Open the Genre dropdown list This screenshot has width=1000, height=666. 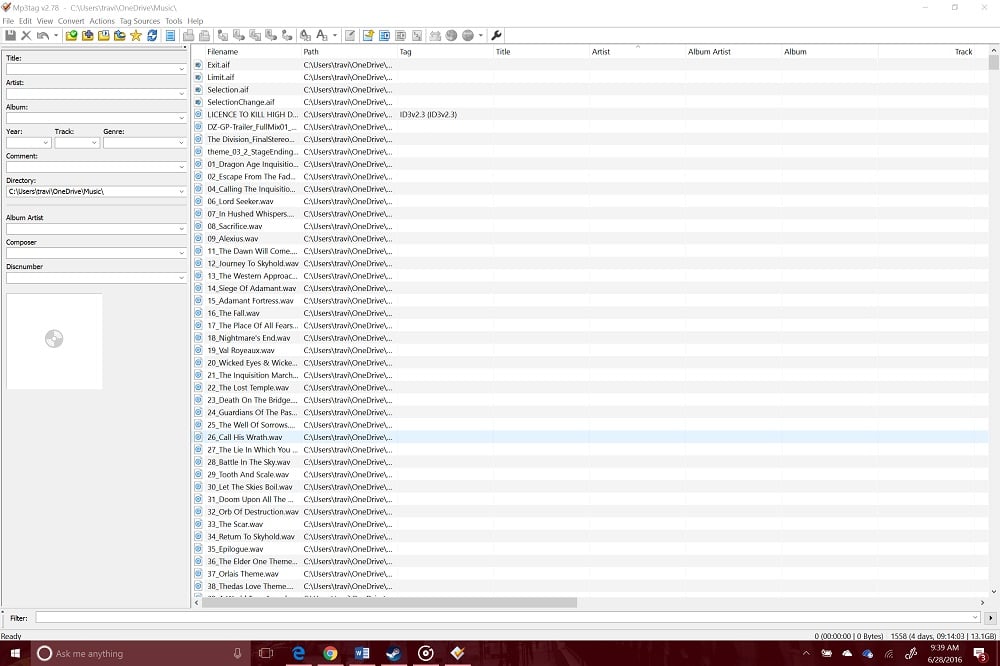click(x=181, y=142)
